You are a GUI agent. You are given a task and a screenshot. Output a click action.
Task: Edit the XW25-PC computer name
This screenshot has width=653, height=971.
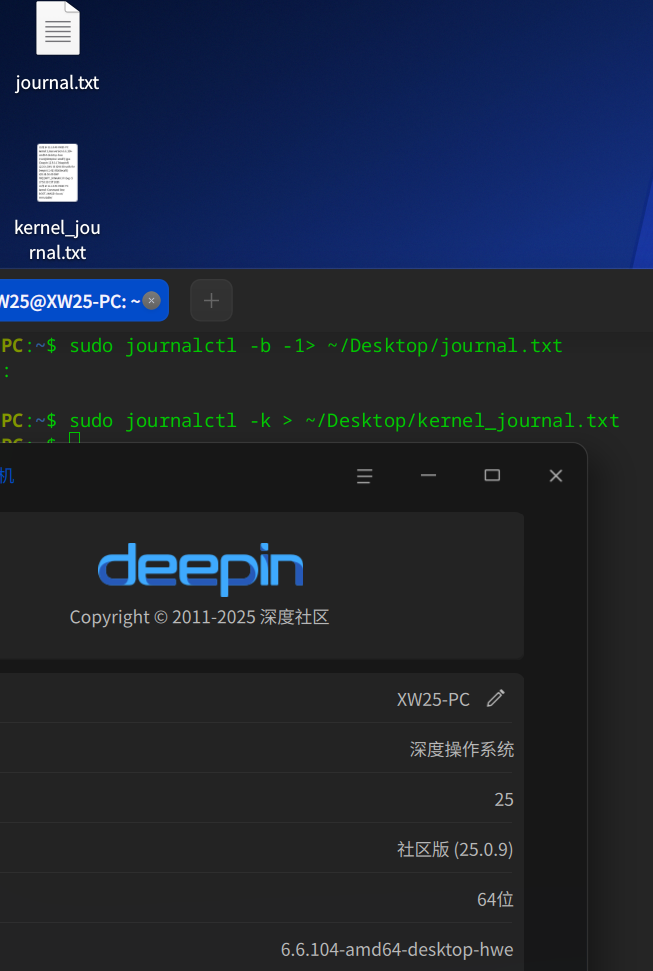[x=496, y=699]
